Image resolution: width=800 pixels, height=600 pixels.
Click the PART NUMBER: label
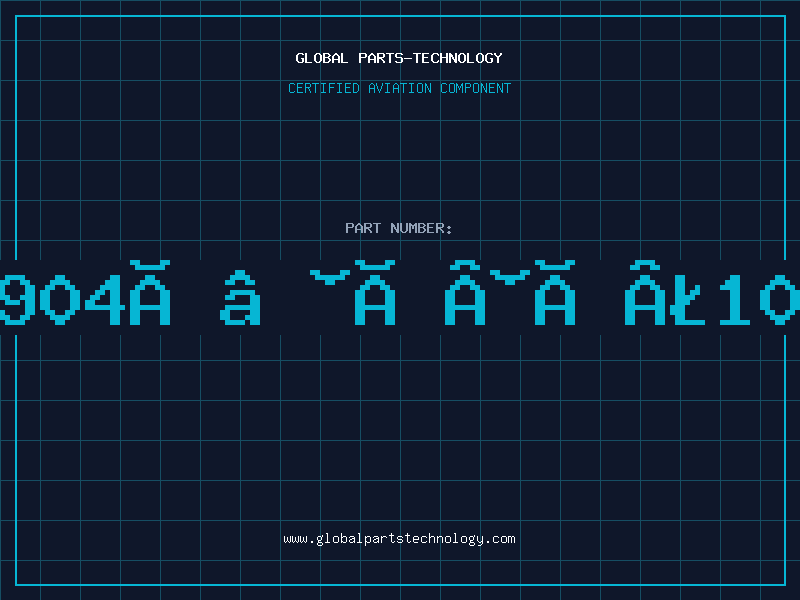[399, 228]
